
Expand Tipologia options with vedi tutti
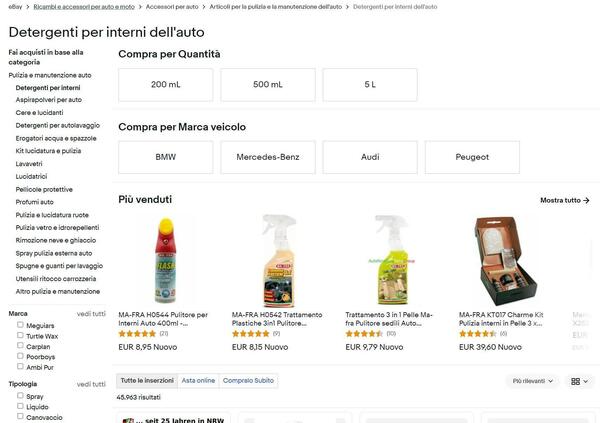(91, 384)
